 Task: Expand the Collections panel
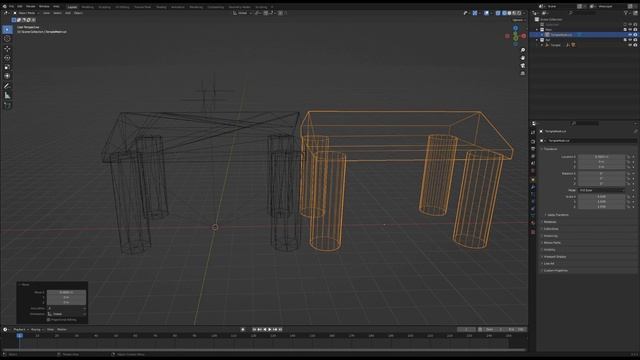click(x=551, y=229)
